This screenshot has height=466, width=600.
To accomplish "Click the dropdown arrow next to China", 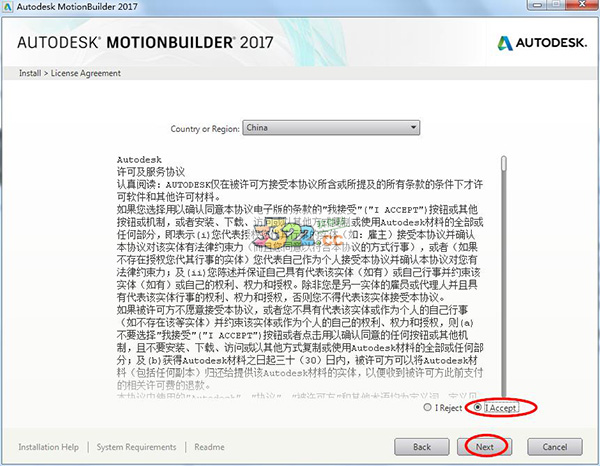I will (413, 127).
